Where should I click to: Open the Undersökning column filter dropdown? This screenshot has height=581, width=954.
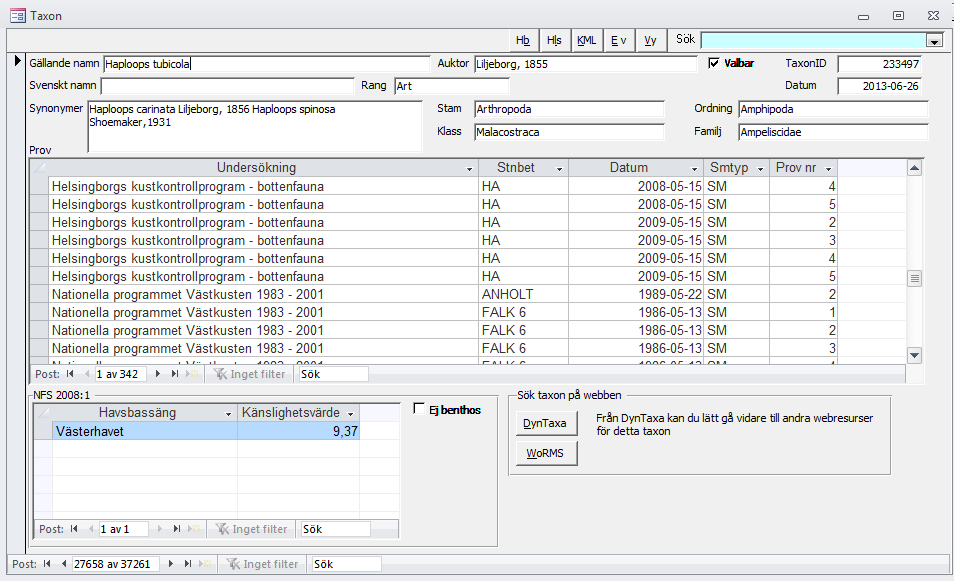(469, 169)
